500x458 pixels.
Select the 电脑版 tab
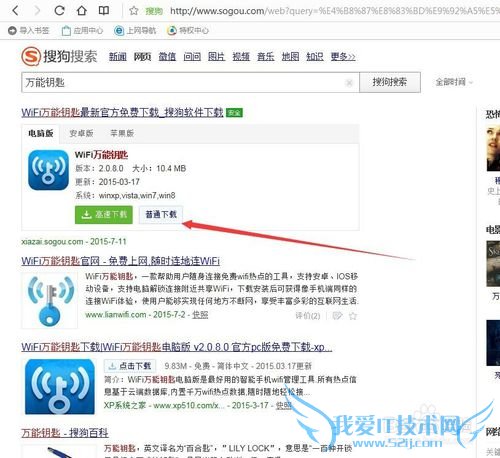[x=41, y=133]
